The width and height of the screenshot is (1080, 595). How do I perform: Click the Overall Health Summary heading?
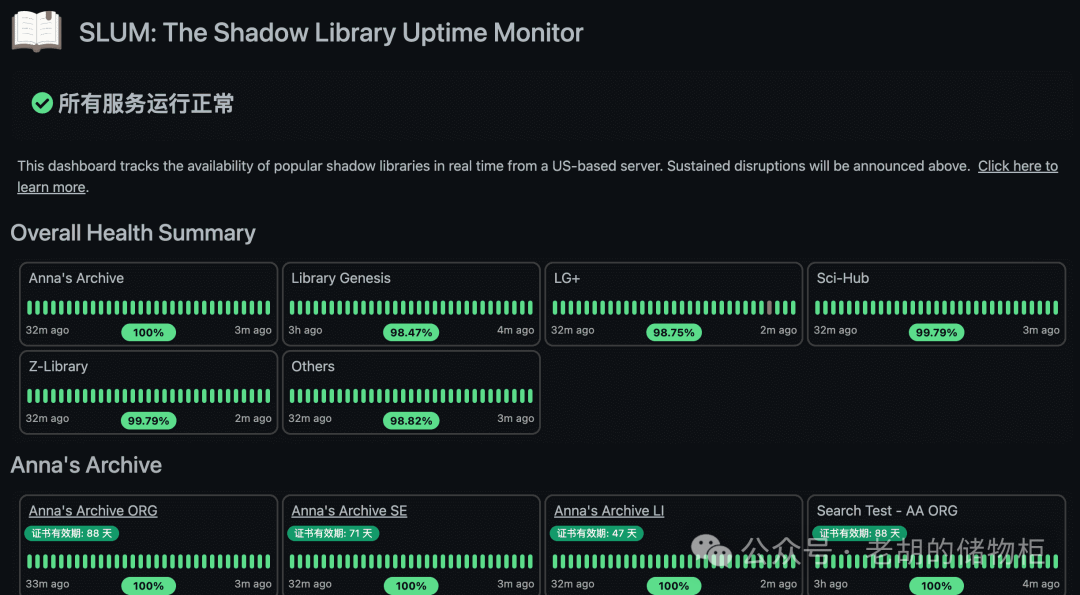133,233
